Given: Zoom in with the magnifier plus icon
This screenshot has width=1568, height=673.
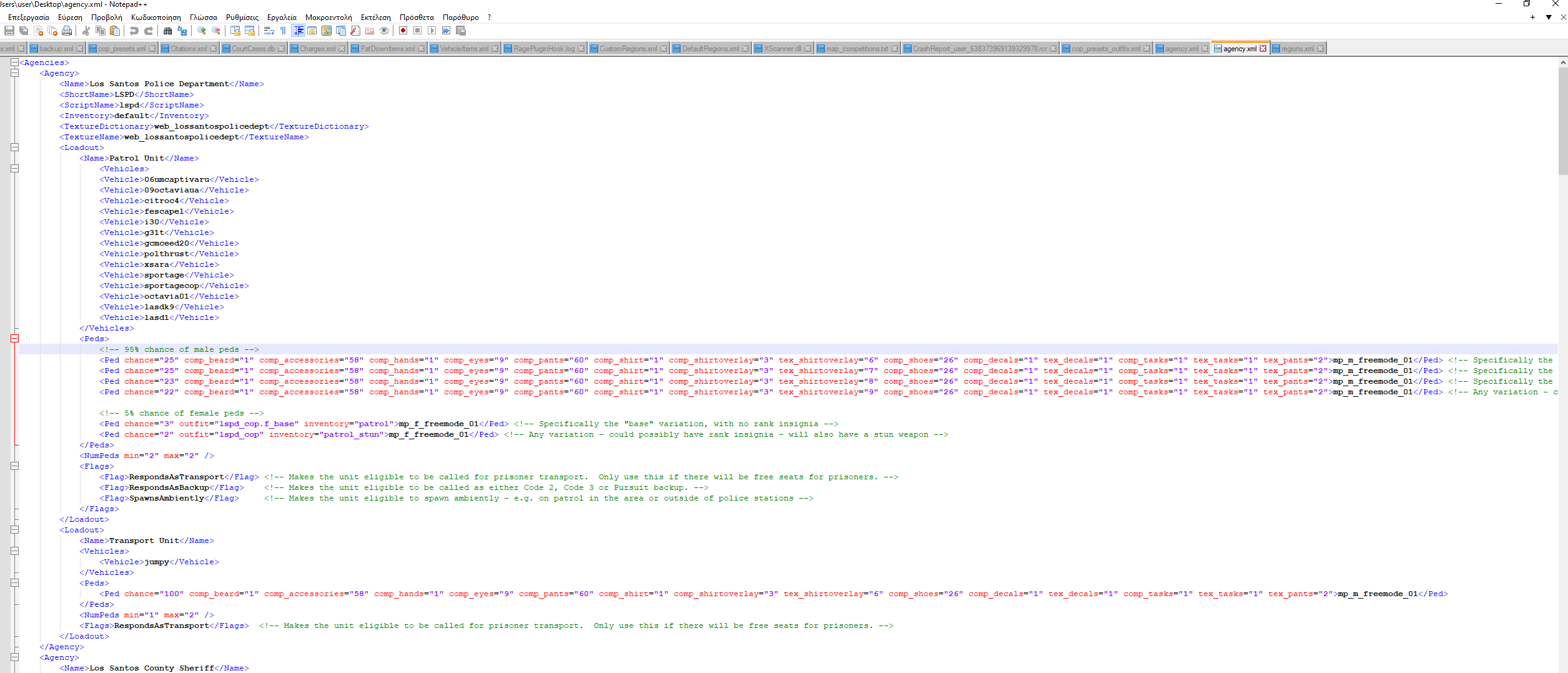Looking at the screenshot, I should click(x=201, y=31).
